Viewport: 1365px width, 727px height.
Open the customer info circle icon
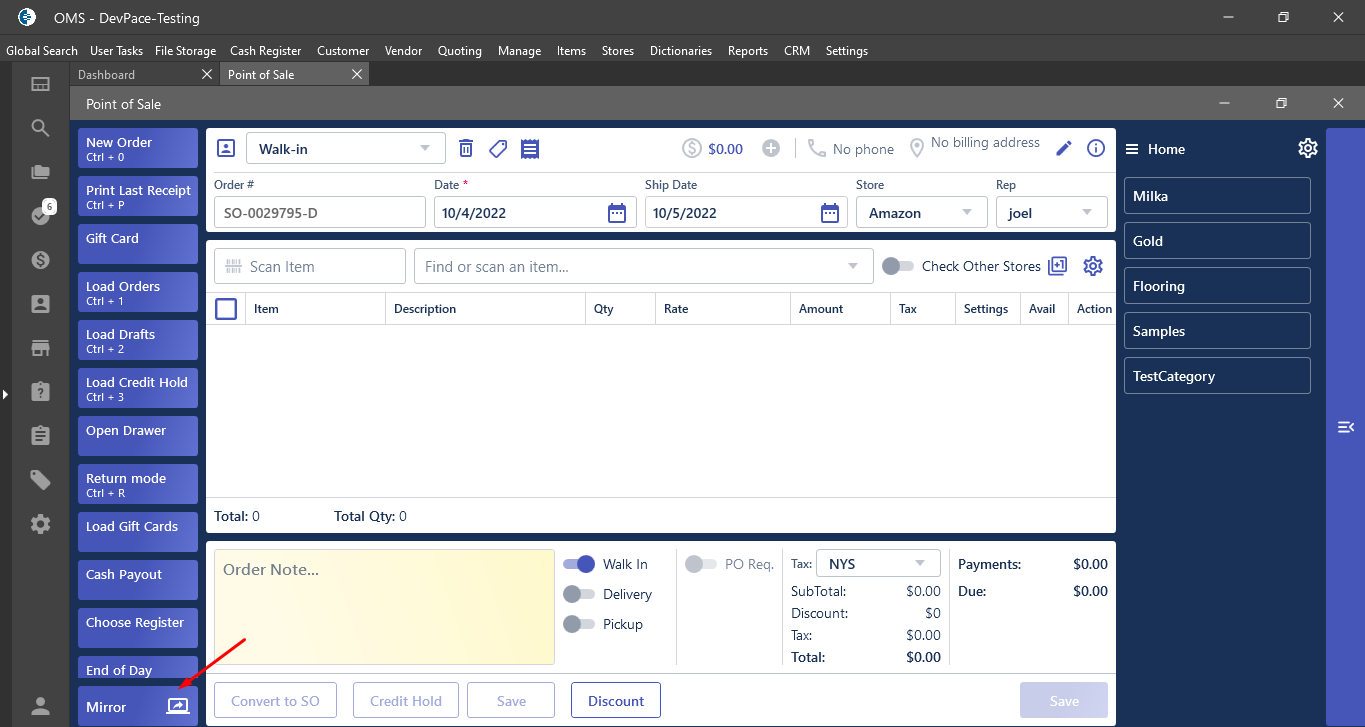point(1096,149)
